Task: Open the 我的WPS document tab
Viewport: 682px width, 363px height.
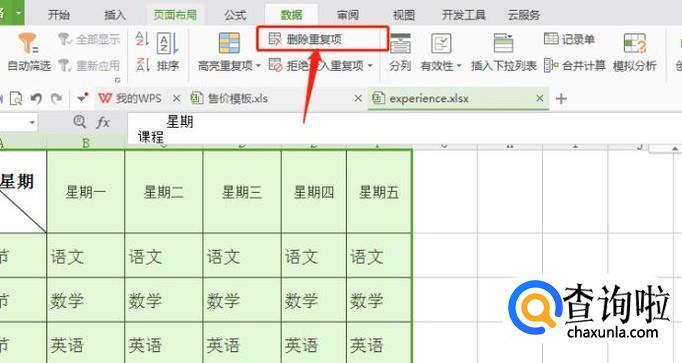Action: (130, 99)
